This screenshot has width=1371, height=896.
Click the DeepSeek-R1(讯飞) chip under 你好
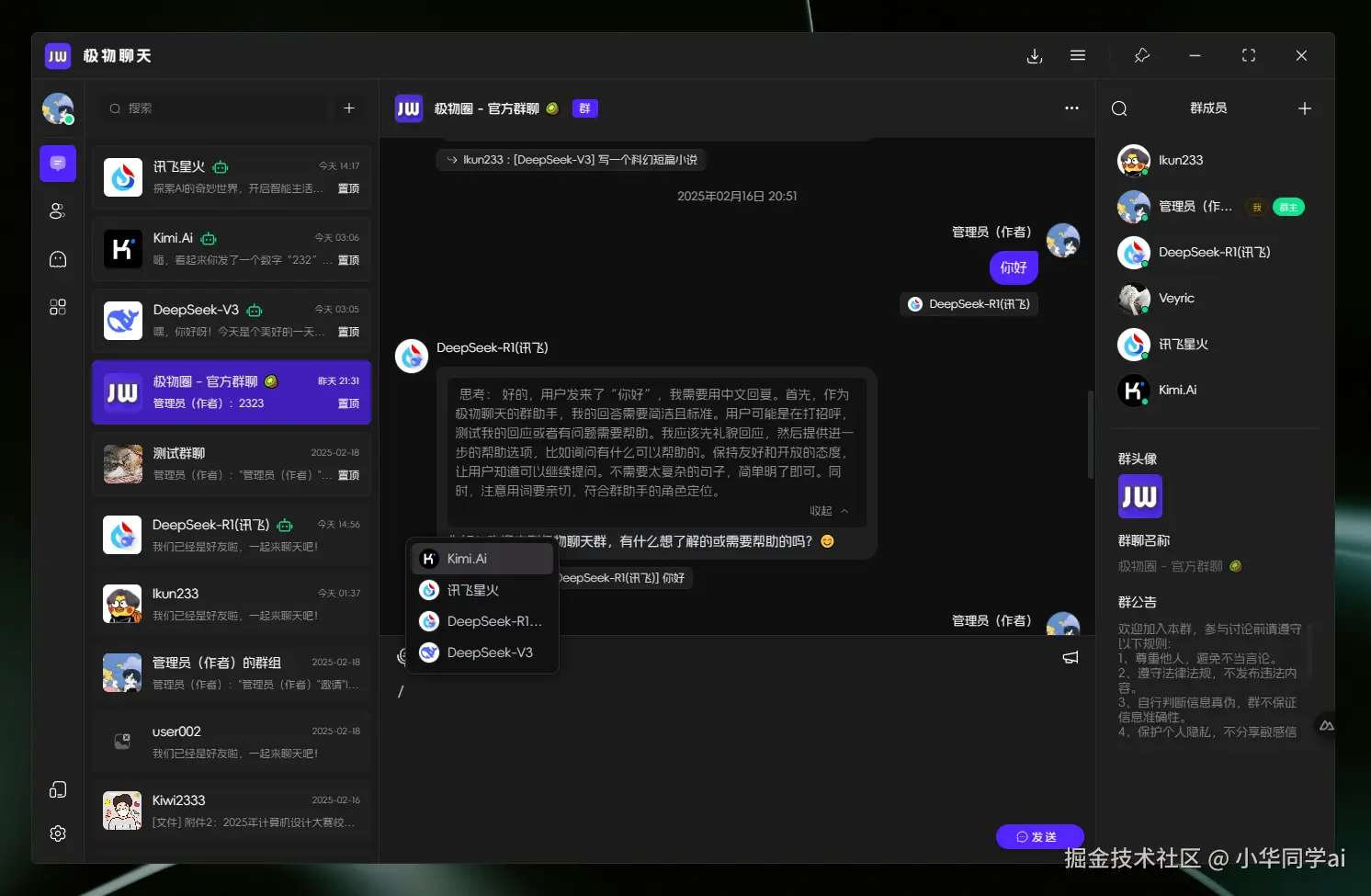969,304
